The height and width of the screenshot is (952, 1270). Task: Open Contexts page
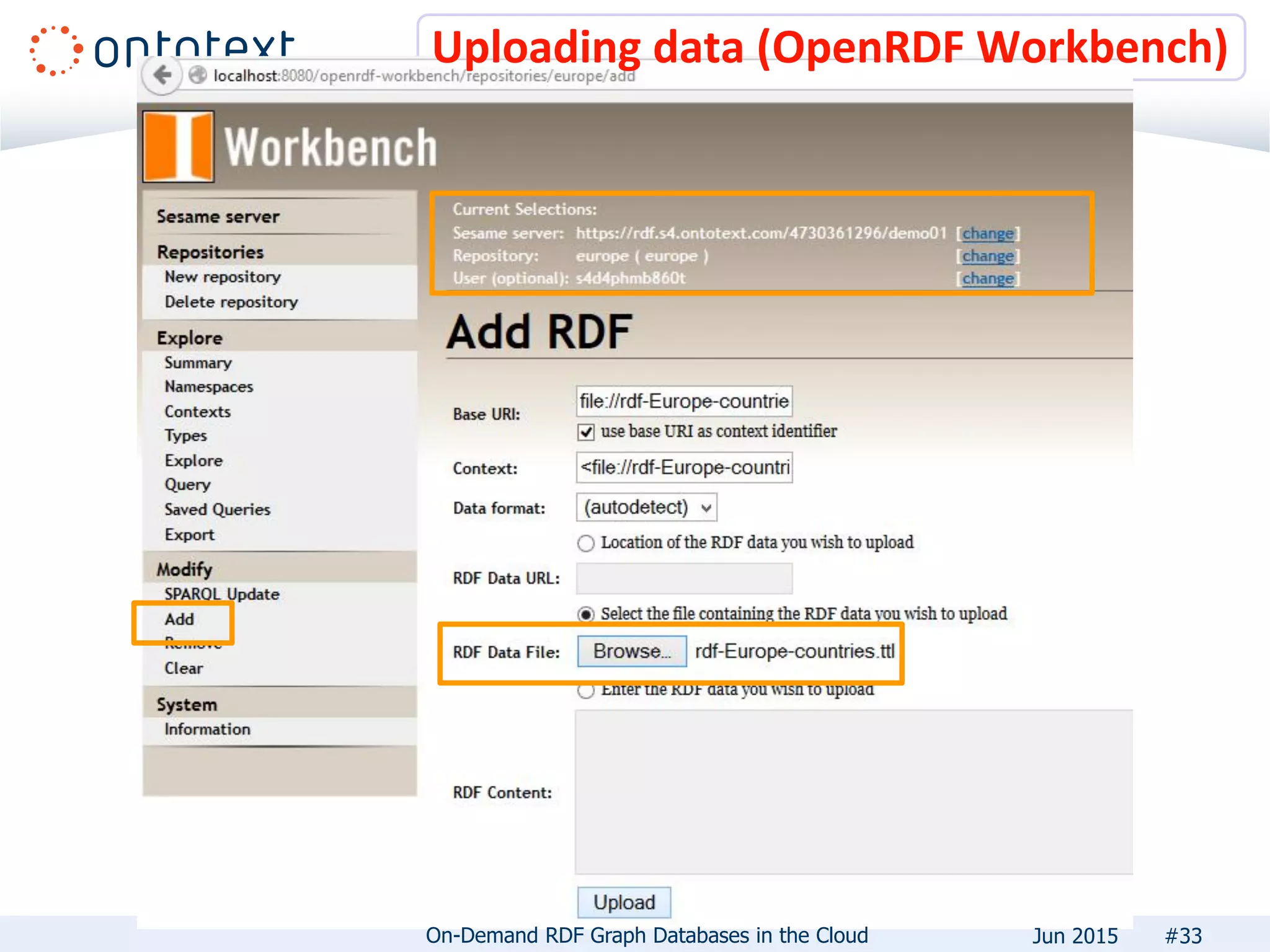tap(197, 412)
